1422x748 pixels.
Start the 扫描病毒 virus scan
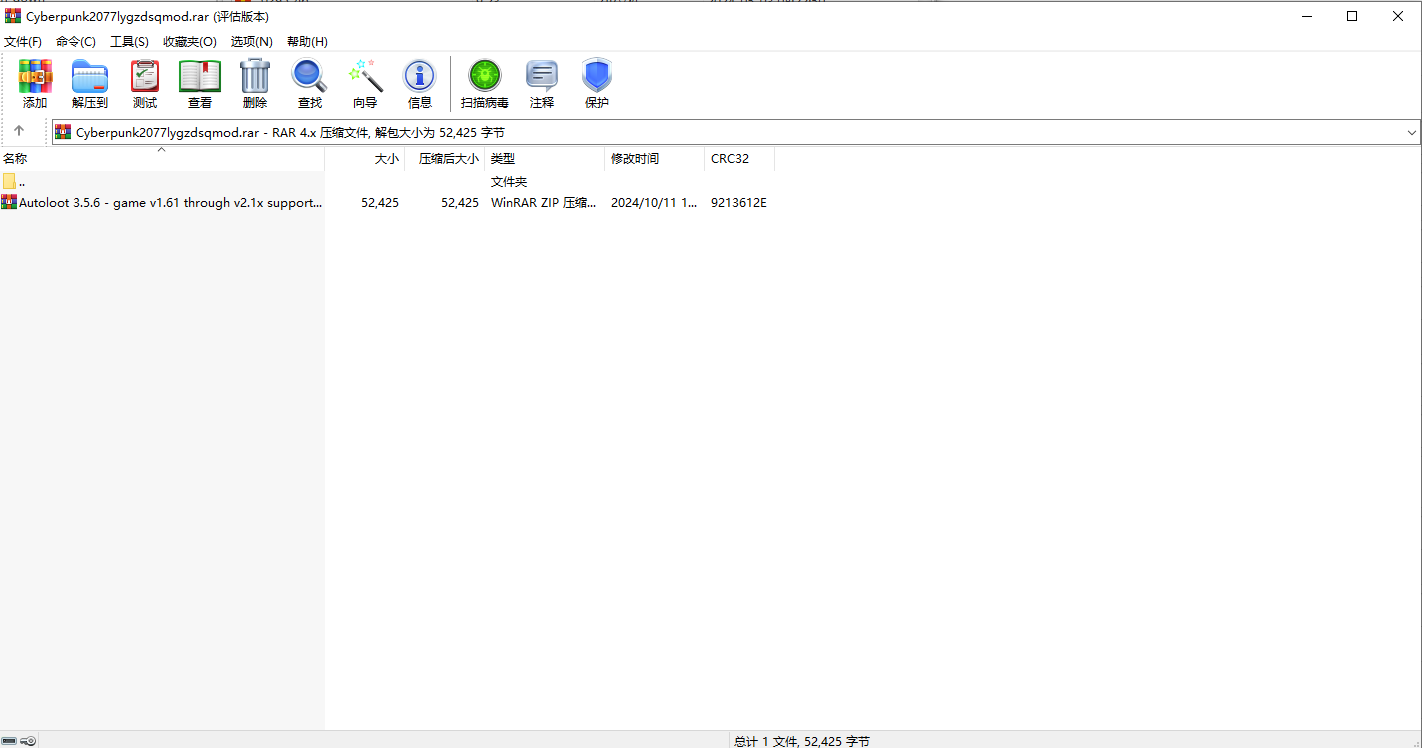click(485, 83)
